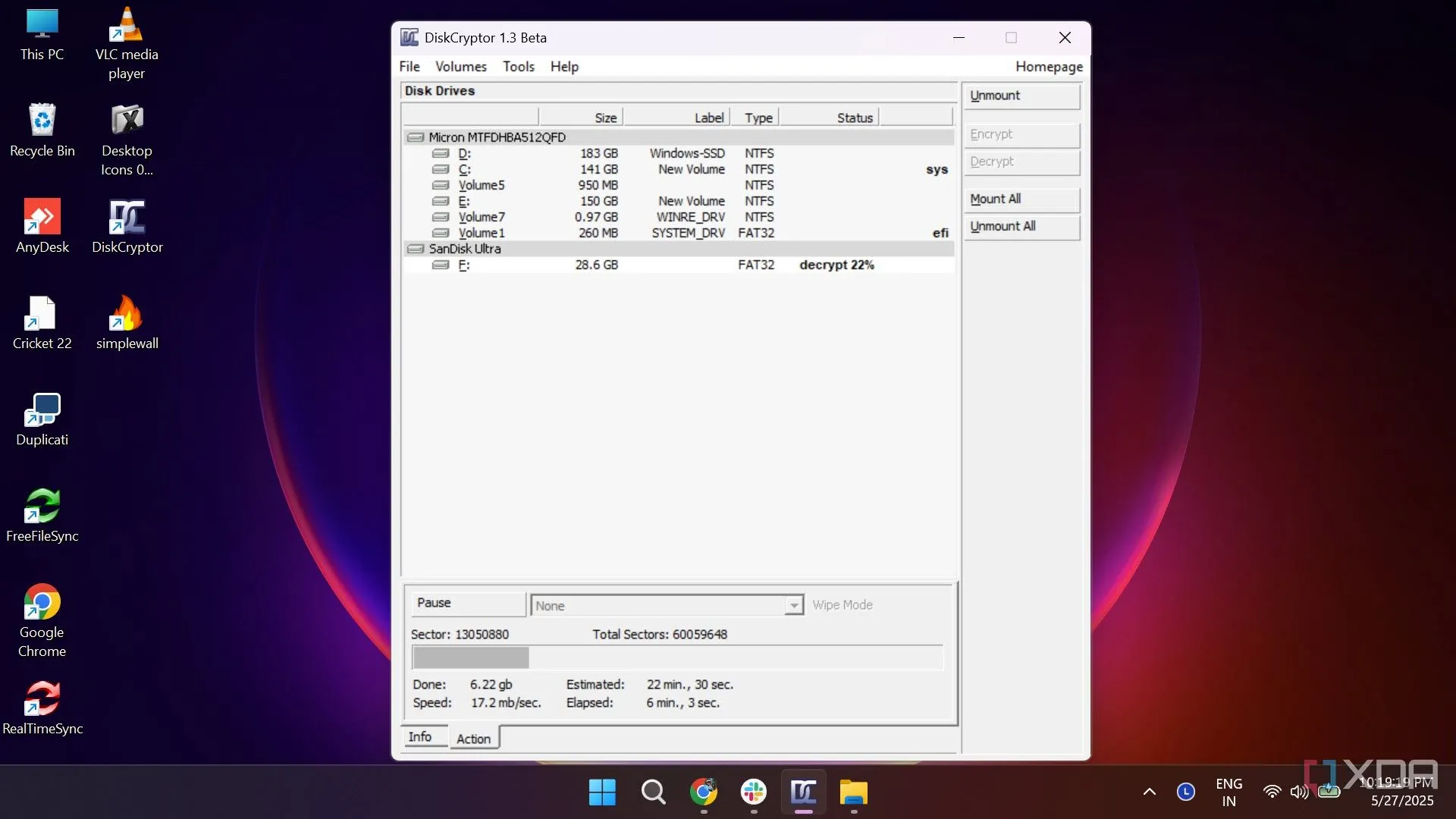Open simplewall desktop shortcut

[x=127, y=314]
